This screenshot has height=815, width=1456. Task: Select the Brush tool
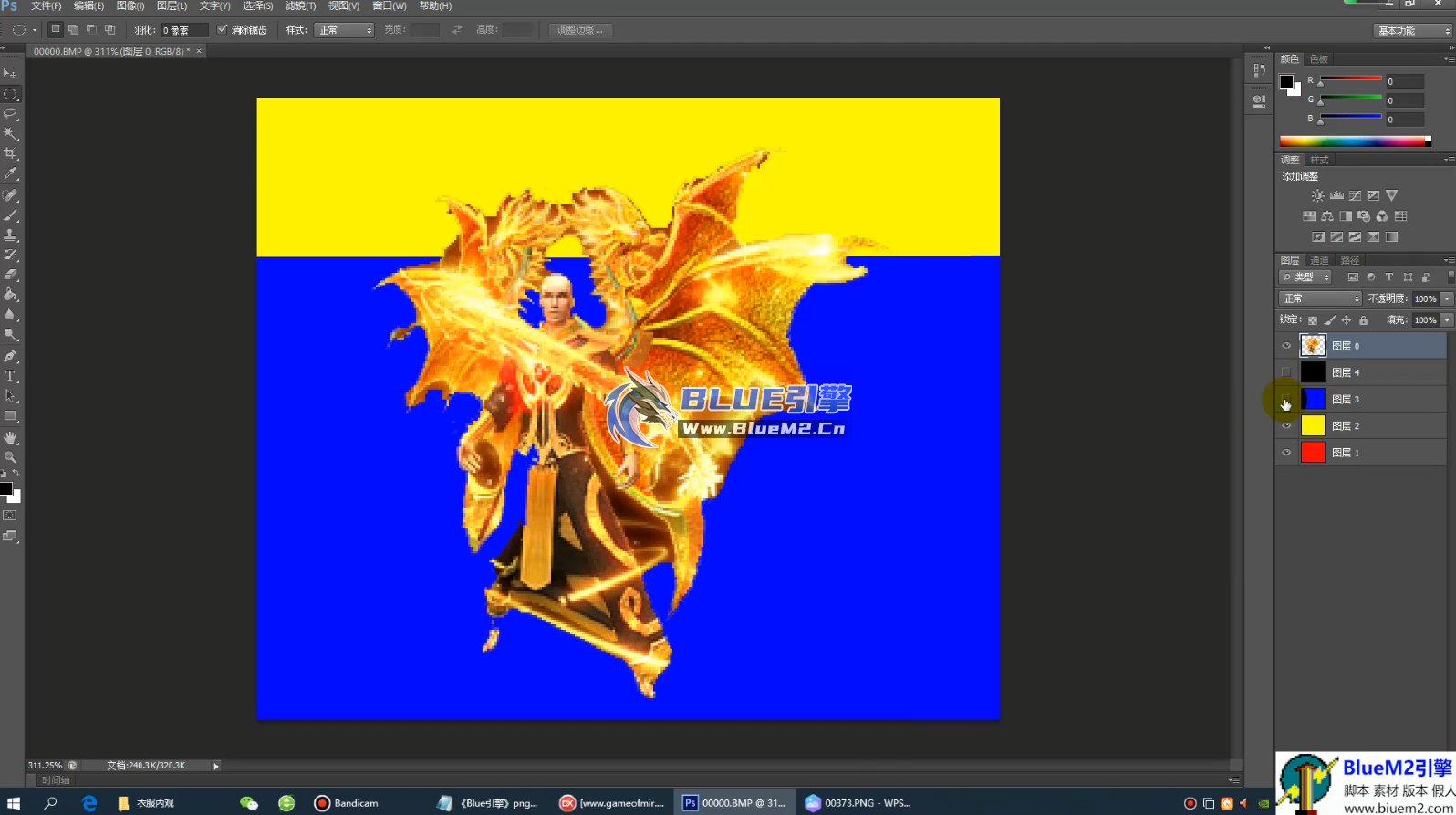click(x=10, y=215)
